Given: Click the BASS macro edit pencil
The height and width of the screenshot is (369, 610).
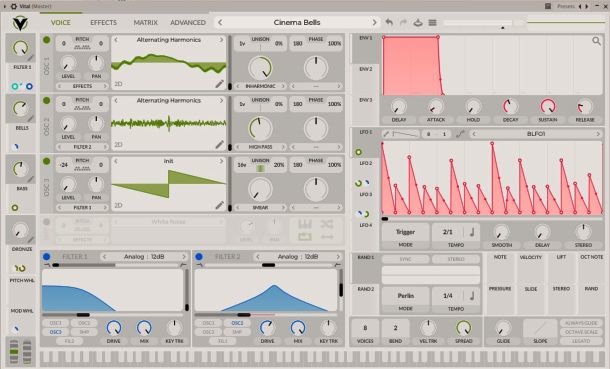Looking at the screenshot, I should tap(30, 179).
